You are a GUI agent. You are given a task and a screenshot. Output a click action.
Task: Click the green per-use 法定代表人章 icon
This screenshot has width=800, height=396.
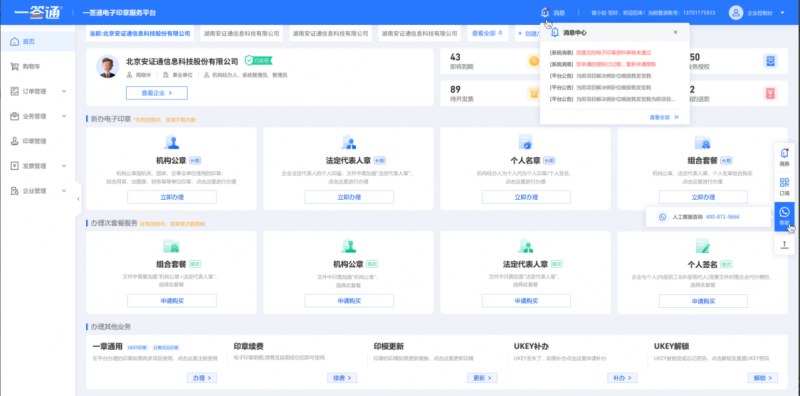coord(526,246)
